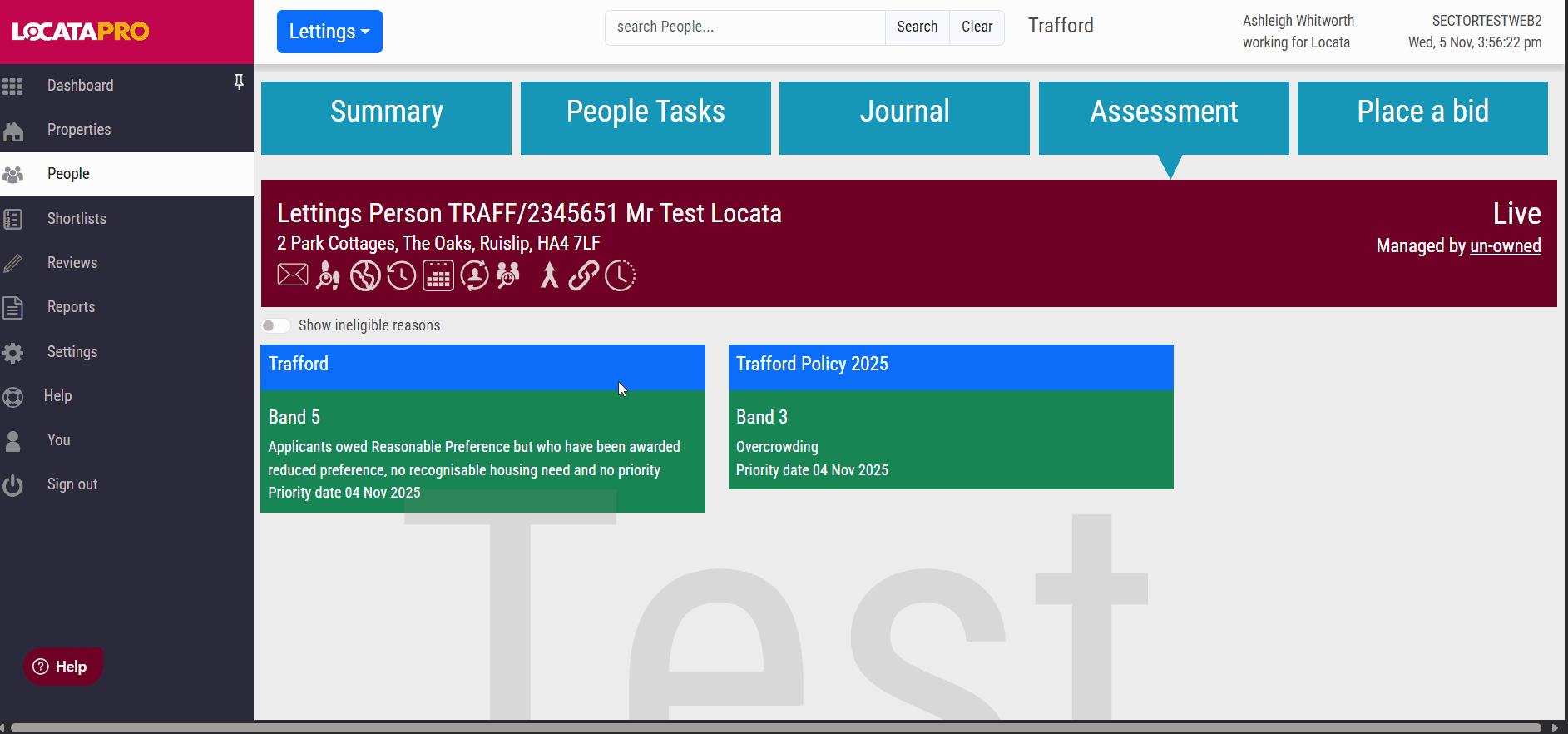Click the Live status text
1568x734 pixels.
pyautogui.click(x=1516, y=214)
